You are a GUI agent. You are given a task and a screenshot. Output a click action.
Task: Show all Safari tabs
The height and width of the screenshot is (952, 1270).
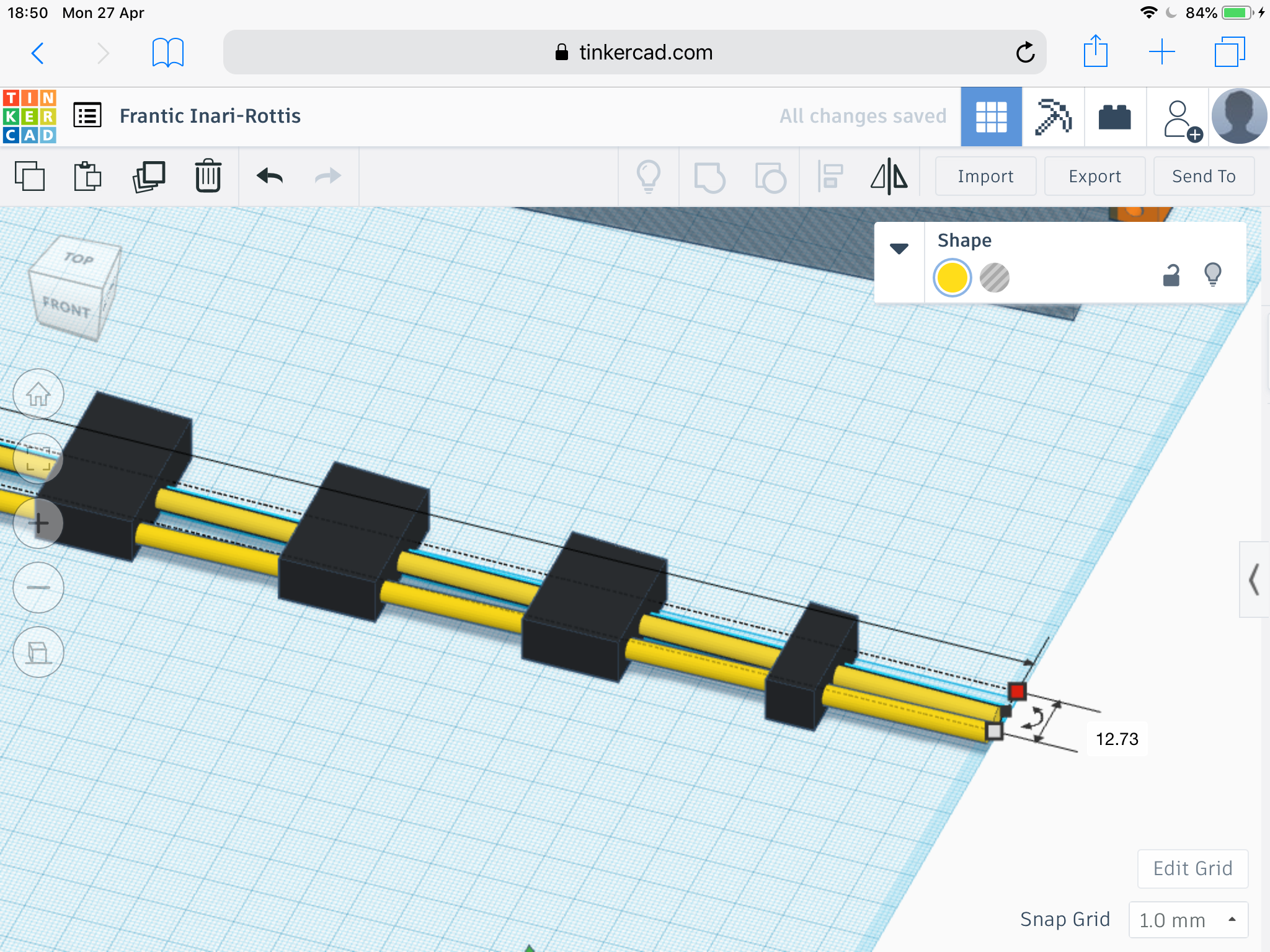pyautogui.click(x=1230, y=52)
